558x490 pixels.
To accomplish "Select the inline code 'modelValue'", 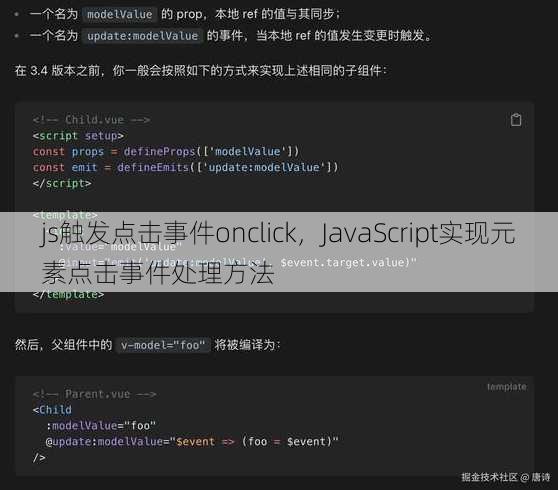I will point(120,15).
